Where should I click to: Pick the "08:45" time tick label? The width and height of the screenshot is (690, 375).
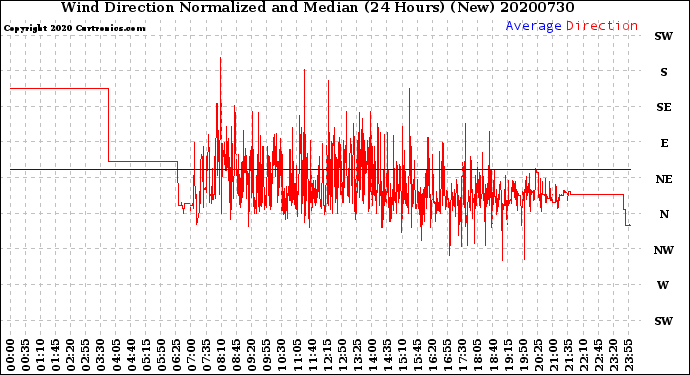point(236,355)
